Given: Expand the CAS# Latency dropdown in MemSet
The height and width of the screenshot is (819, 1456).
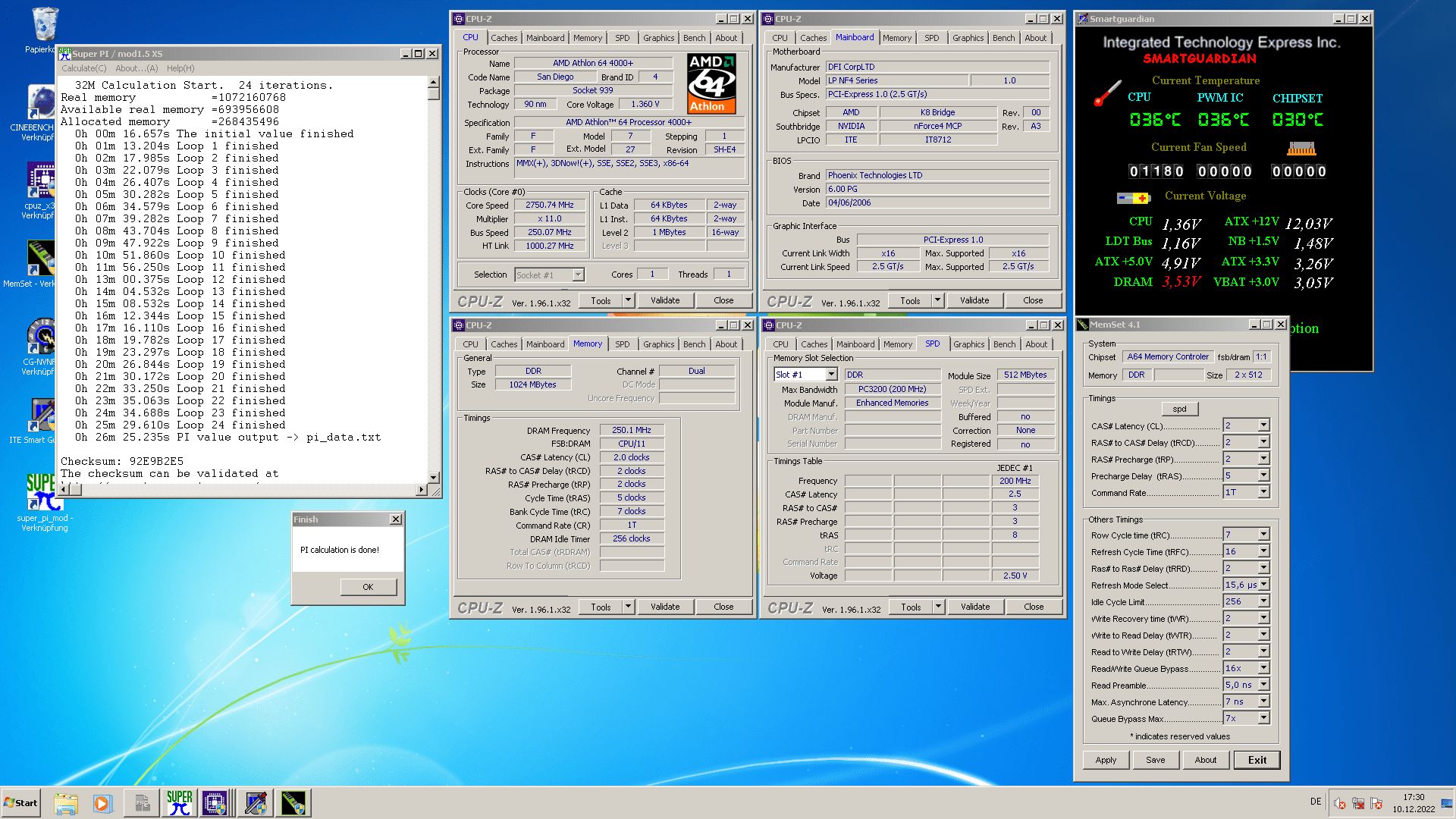Looking at the screenshot, I should pos(1263,425).
